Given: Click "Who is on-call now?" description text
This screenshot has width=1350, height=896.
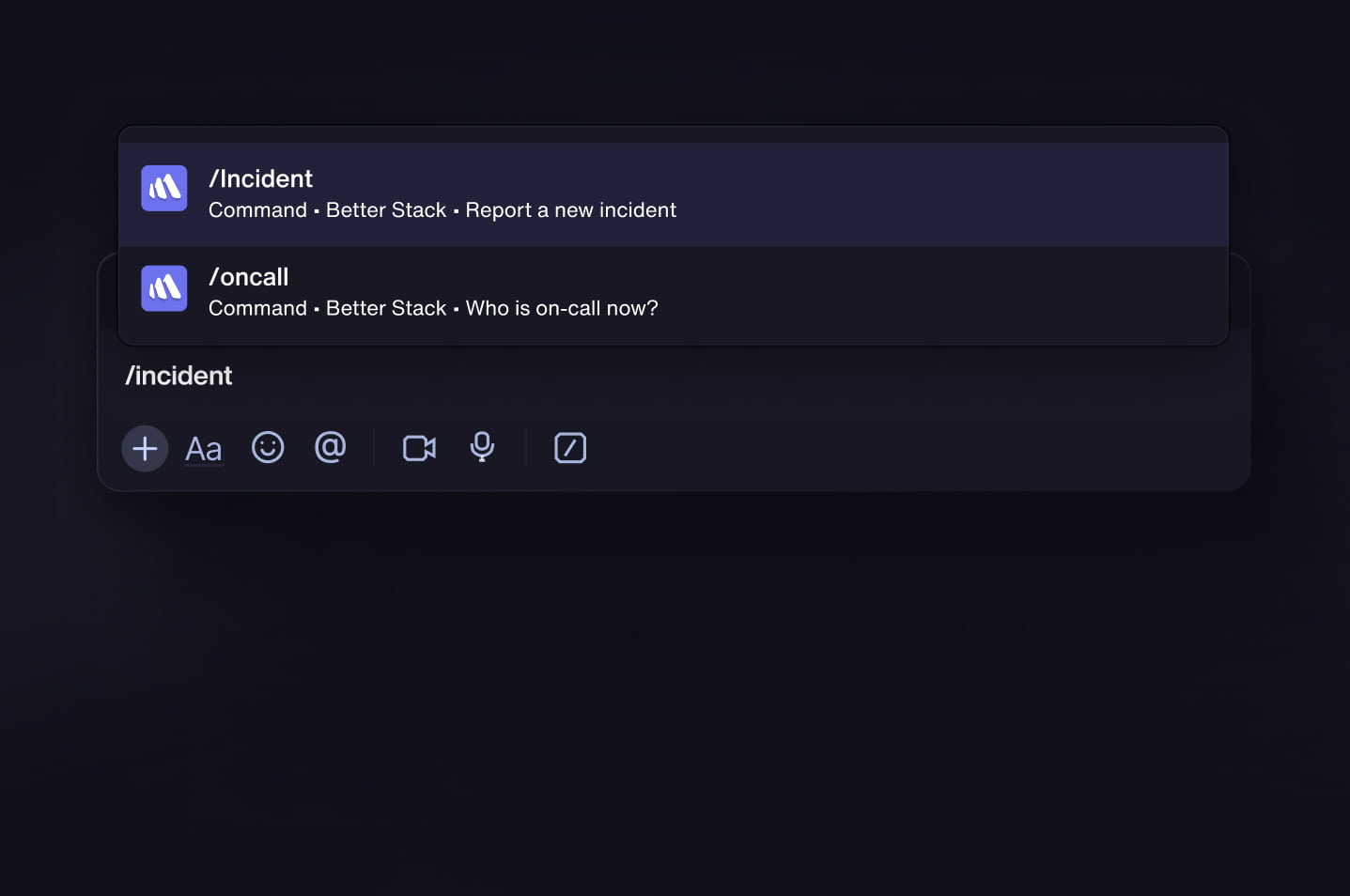Looking at the screenshot, I should 562,308.
